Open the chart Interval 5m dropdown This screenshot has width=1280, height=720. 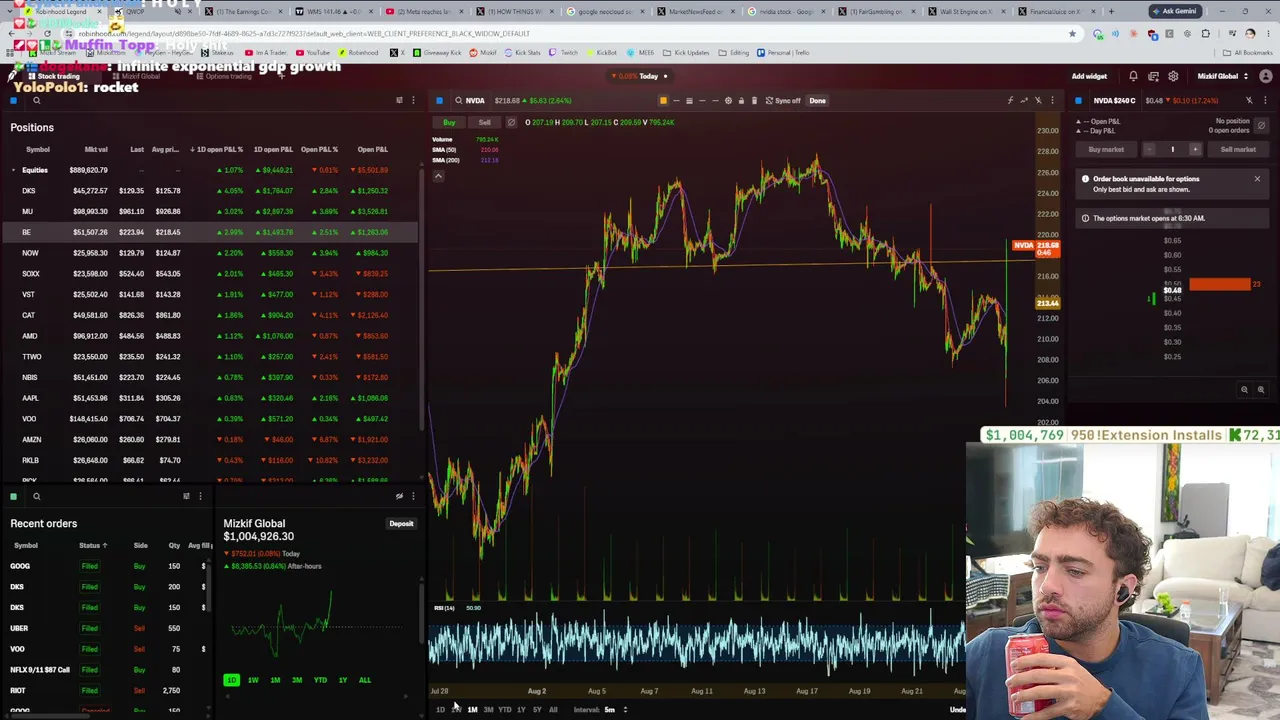point(601,710)
